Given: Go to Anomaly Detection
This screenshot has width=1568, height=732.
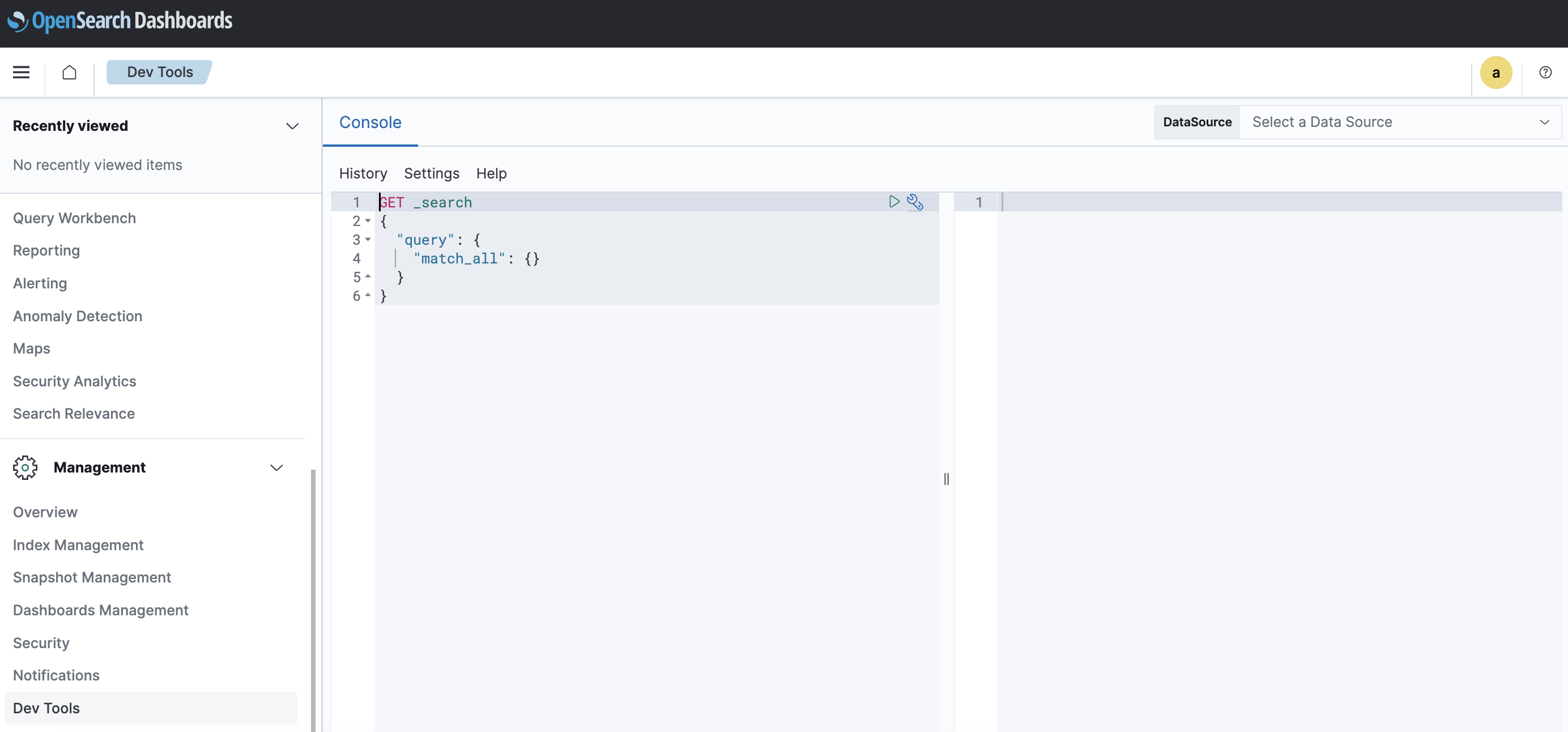Looking at the screenshot, I should [x=77, y=316].
